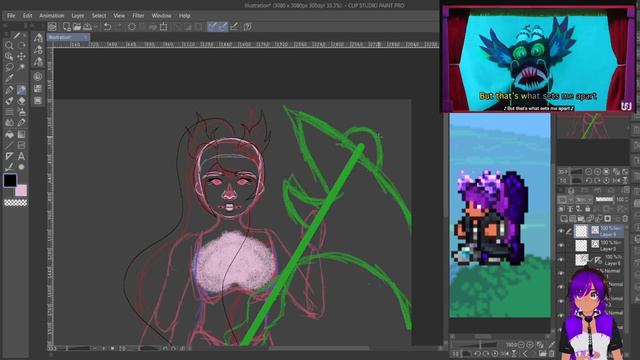Open the File menu
The height and width of the screenshot is (360, 640).
click(11, 16)
